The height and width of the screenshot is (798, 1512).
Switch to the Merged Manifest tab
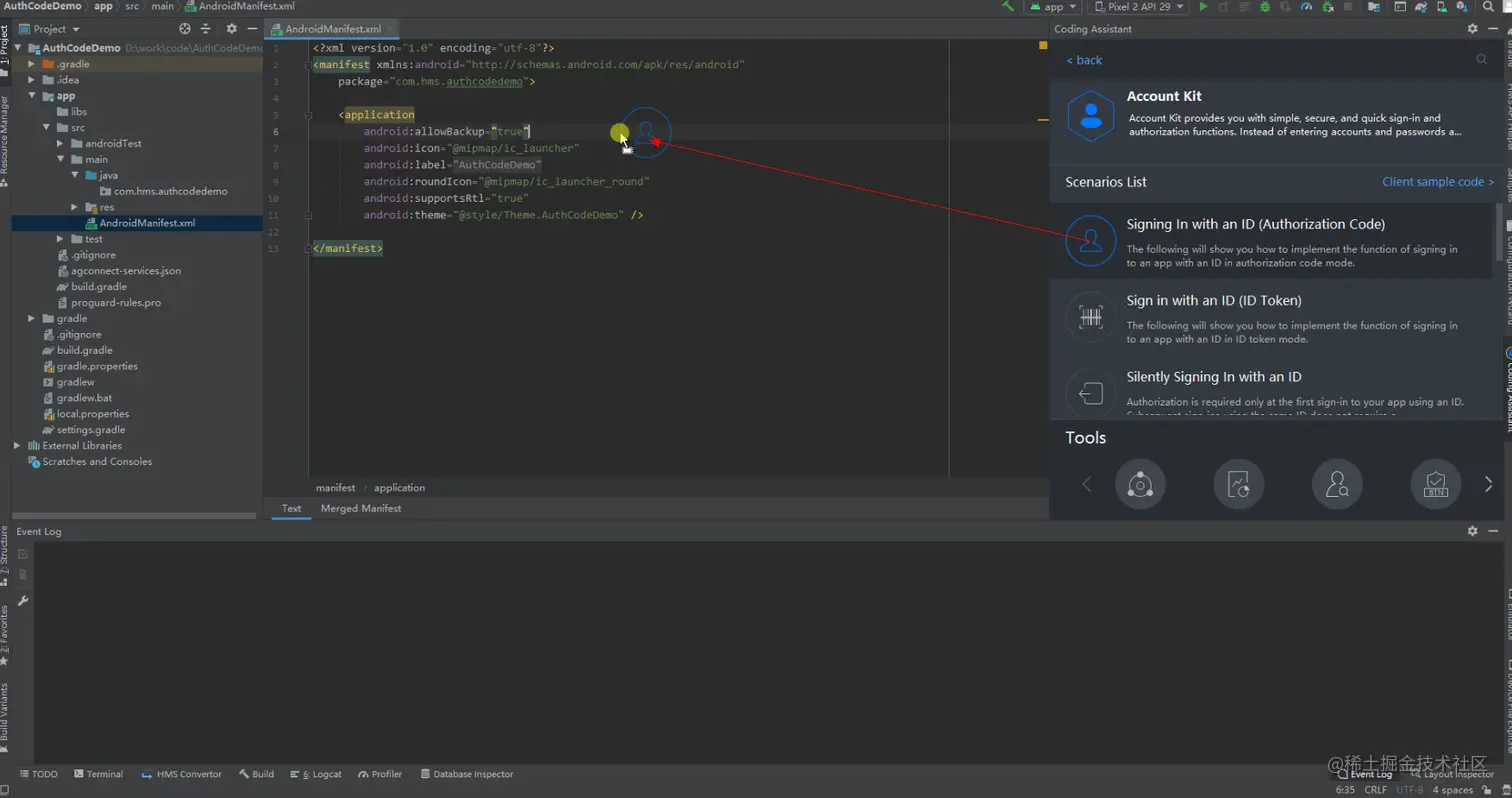[361, 509]
